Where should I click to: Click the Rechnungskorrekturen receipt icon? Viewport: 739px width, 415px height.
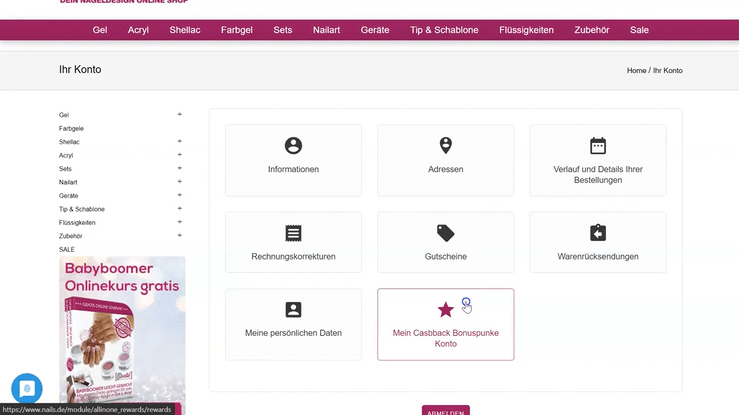coord(293,233)
